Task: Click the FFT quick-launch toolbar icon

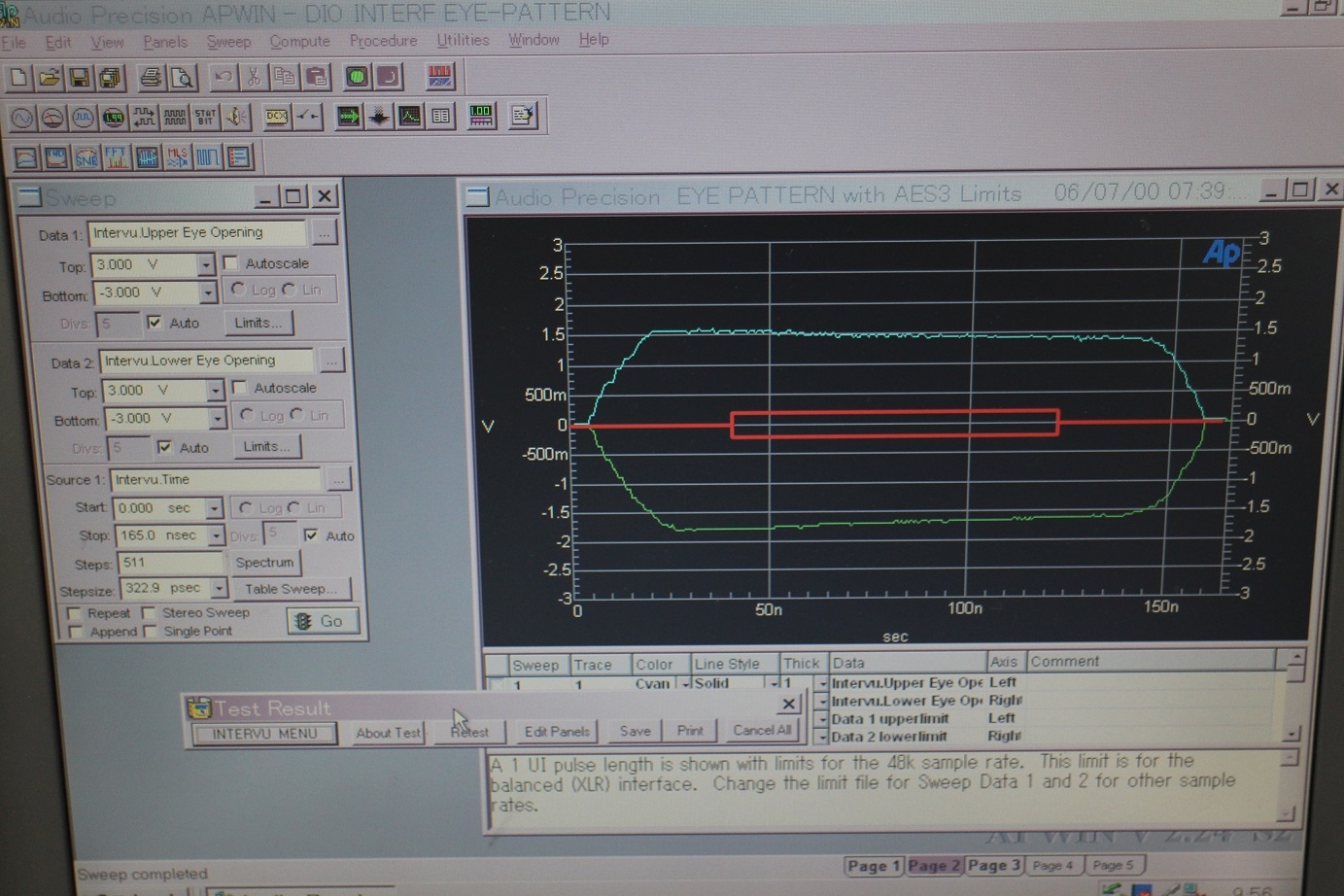Action: click(x=117, y=156)
